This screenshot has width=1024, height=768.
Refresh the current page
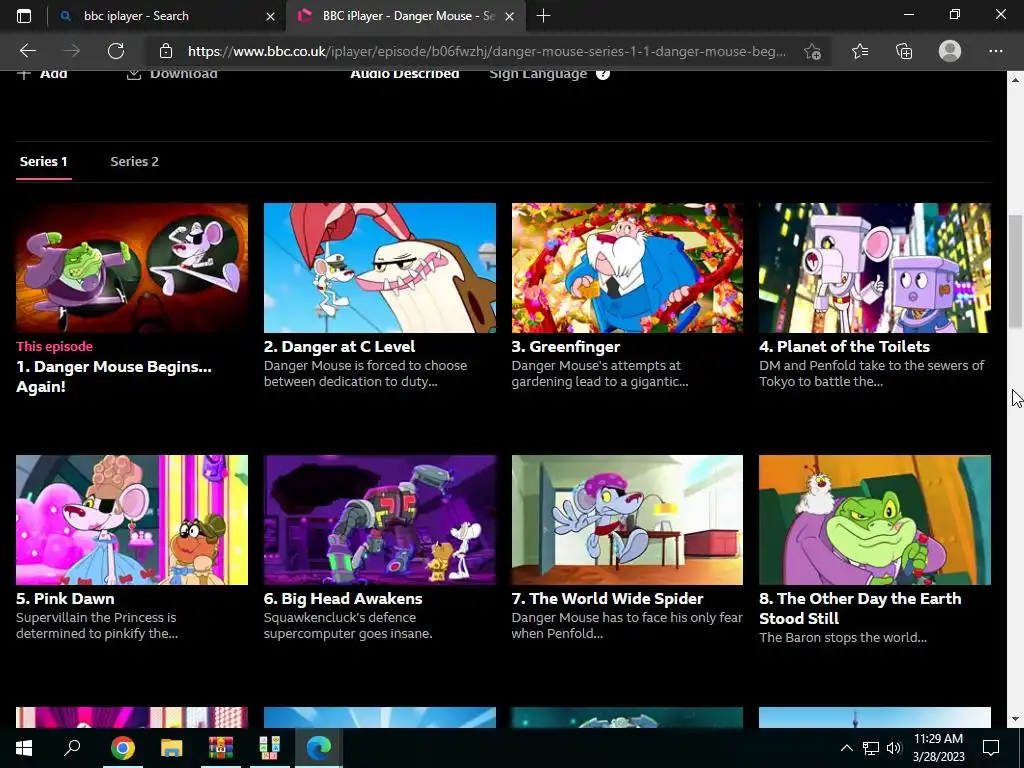click(116, 51)
